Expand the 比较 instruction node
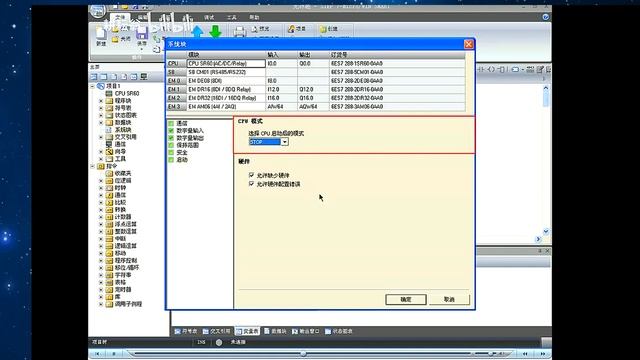 [101, 202]
